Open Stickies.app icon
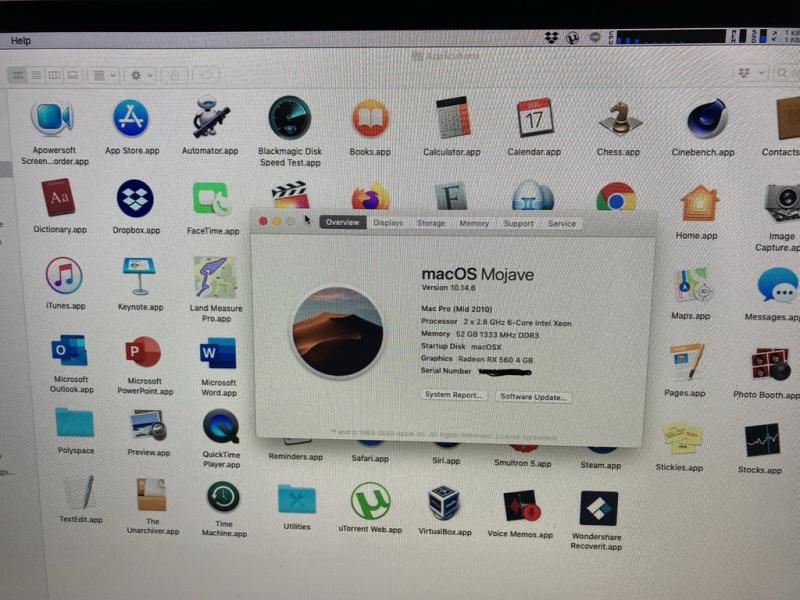800x600 pixels. pyautogui.click(x=682, y=438)
